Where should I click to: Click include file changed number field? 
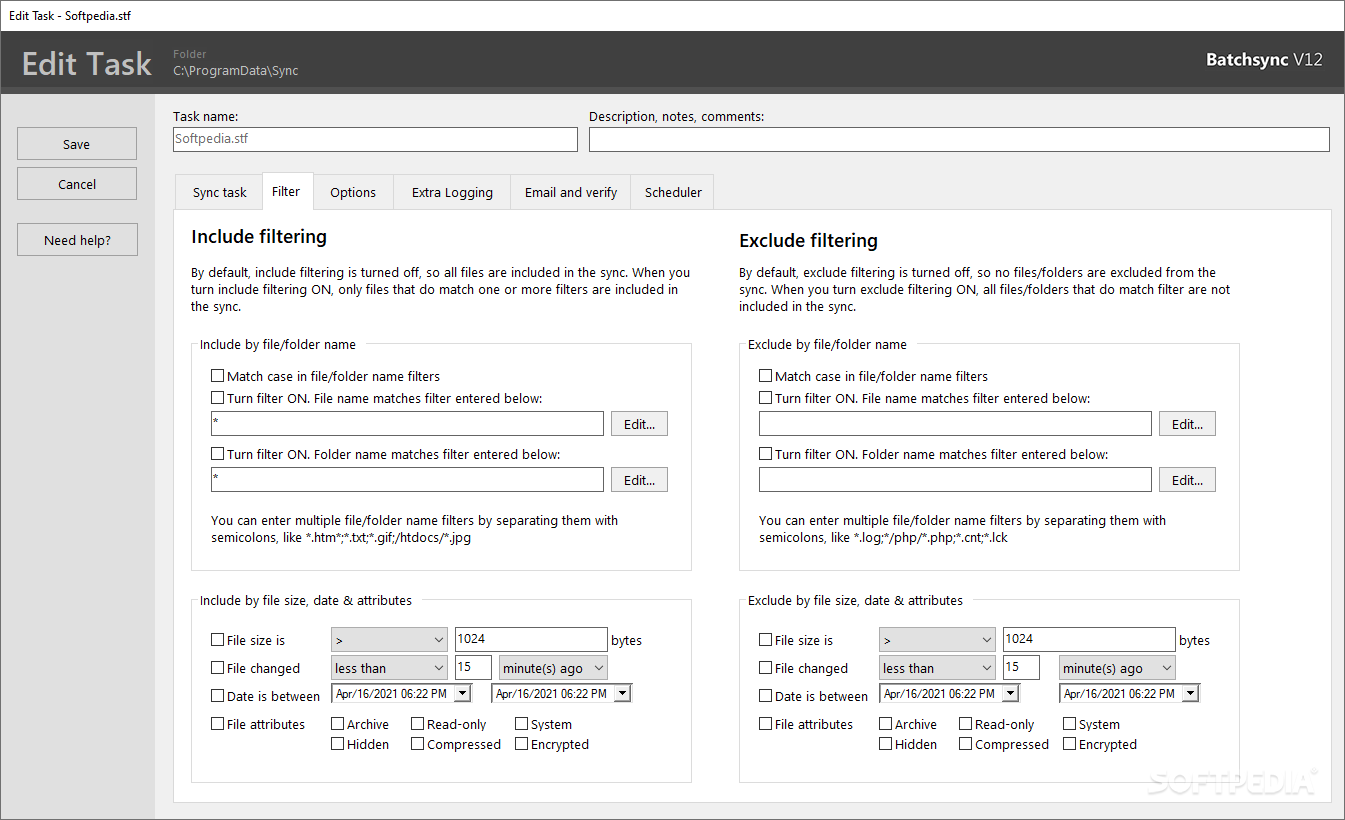pyautogui.click(x=473, y=668)
